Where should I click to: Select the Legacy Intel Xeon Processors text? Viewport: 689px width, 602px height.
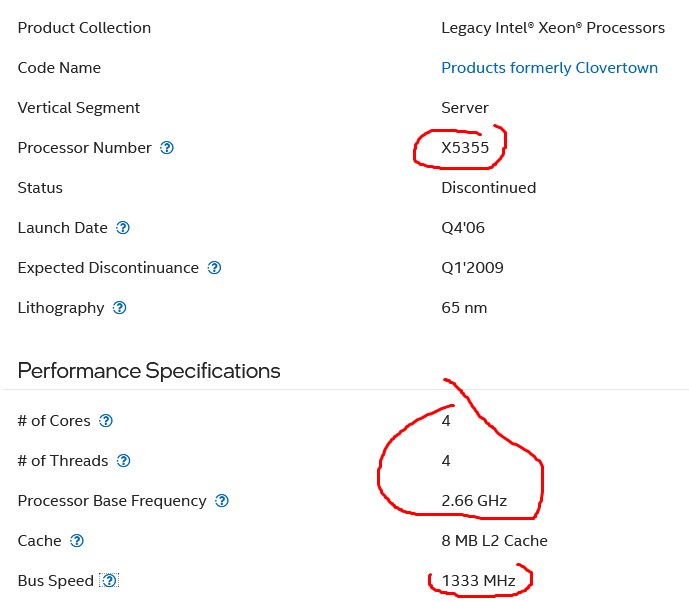click(553, 28)
